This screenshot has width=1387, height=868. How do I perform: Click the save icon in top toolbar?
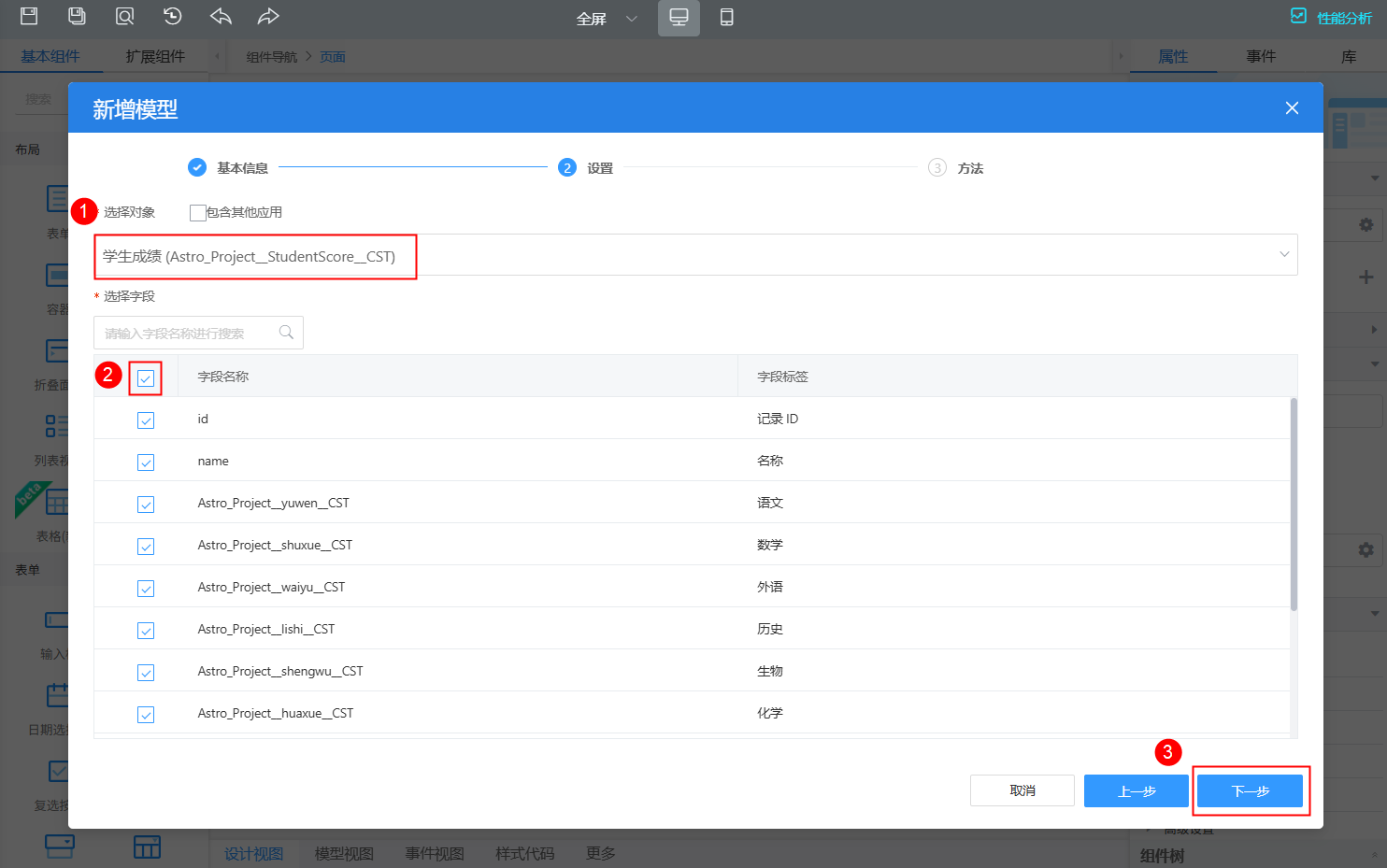click(x=29, y=16)
